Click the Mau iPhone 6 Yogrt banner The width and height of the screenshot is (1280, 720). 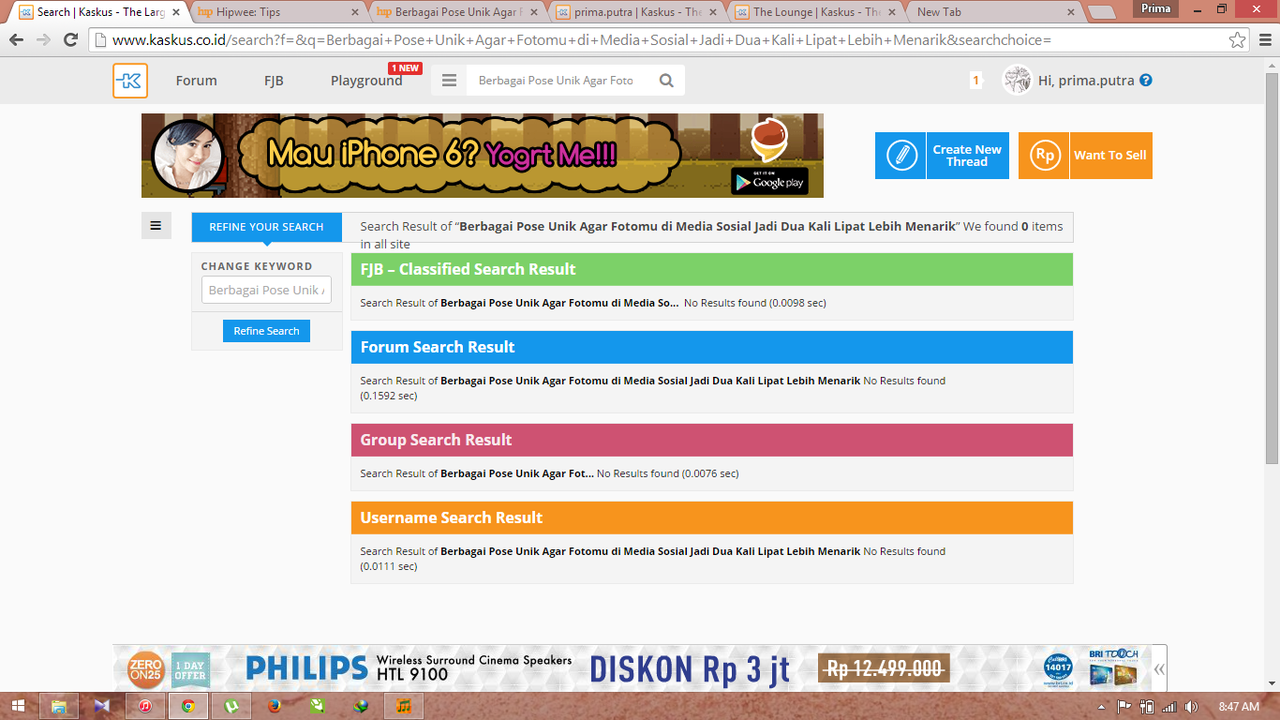(x=482, y=155)
